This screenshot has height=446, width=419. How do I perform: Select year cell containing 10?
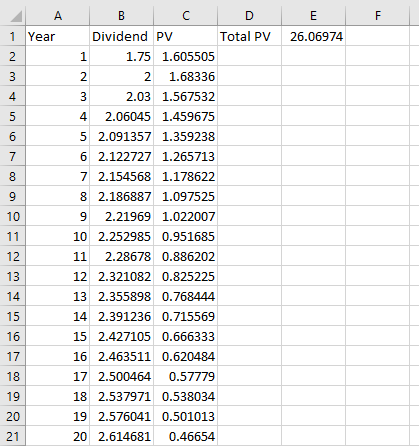coord(57,236)
